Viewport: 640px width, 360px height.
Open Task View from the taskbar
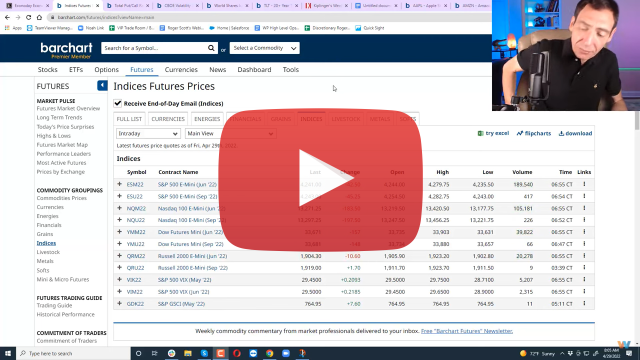tap(154, 353)
